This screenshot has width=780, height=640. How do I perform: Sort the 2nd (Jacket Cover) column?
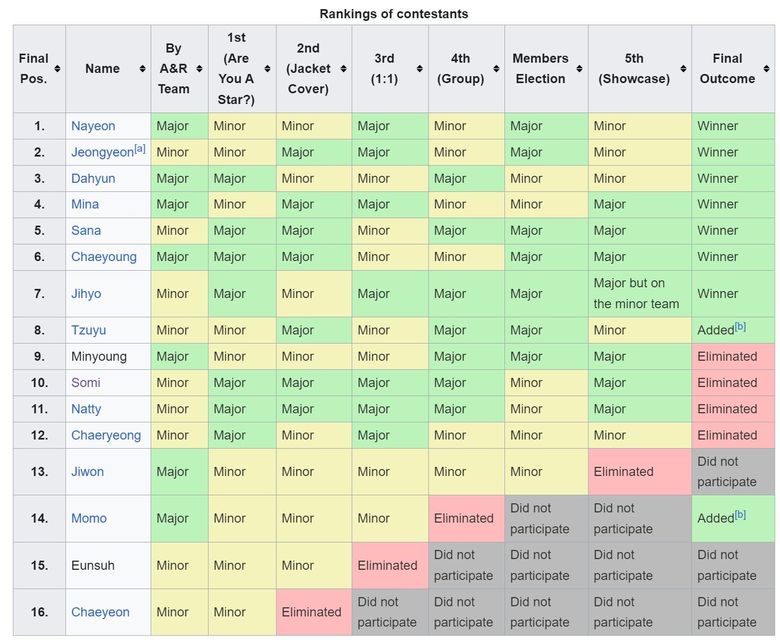[x=342, y=69]
